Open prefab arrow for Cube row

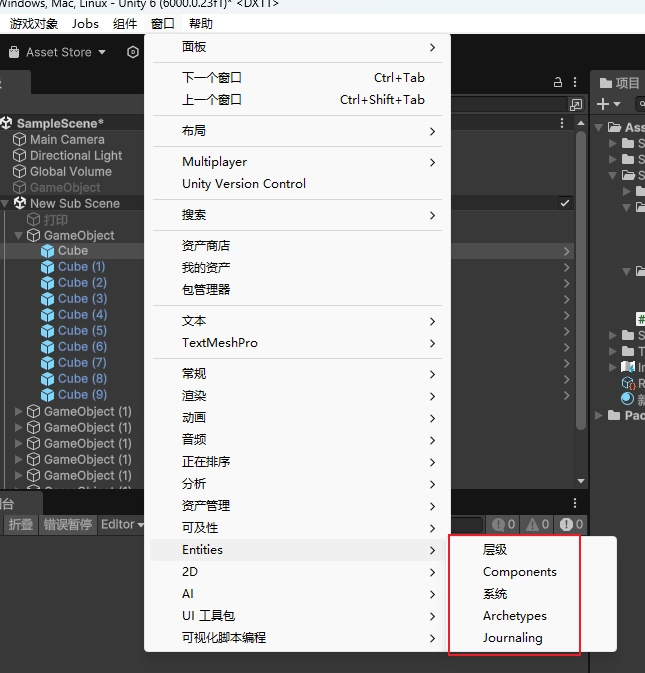coord(567,251)
